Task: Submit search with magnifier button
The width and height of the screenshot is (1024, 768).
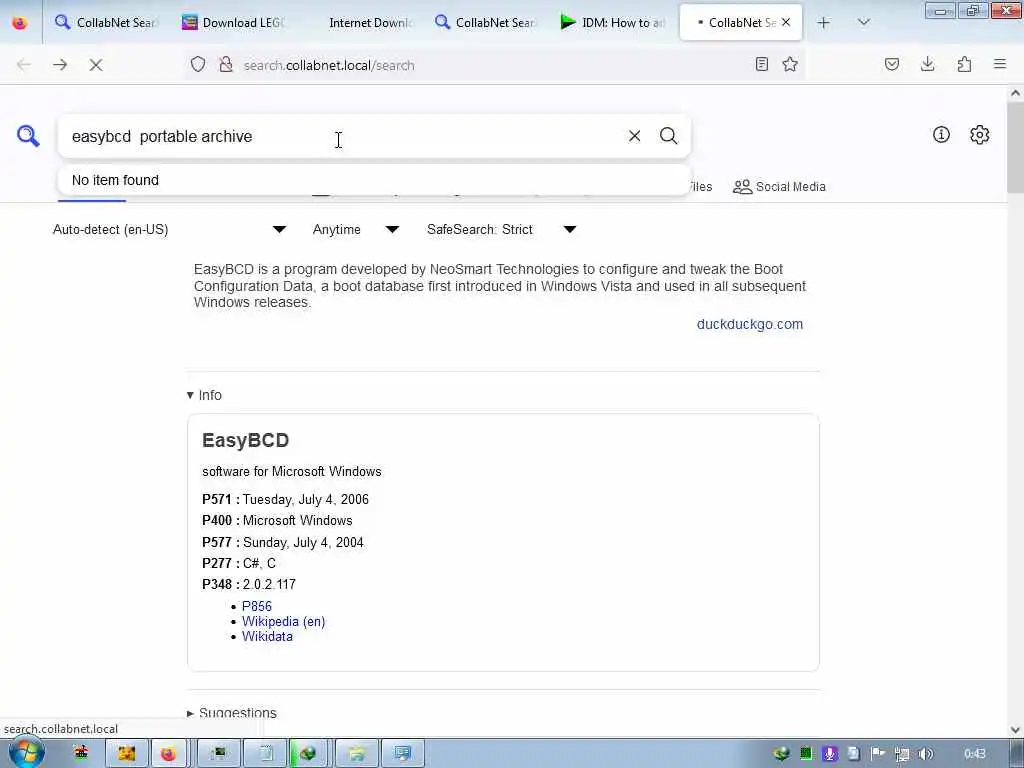Action: (668, 136)
